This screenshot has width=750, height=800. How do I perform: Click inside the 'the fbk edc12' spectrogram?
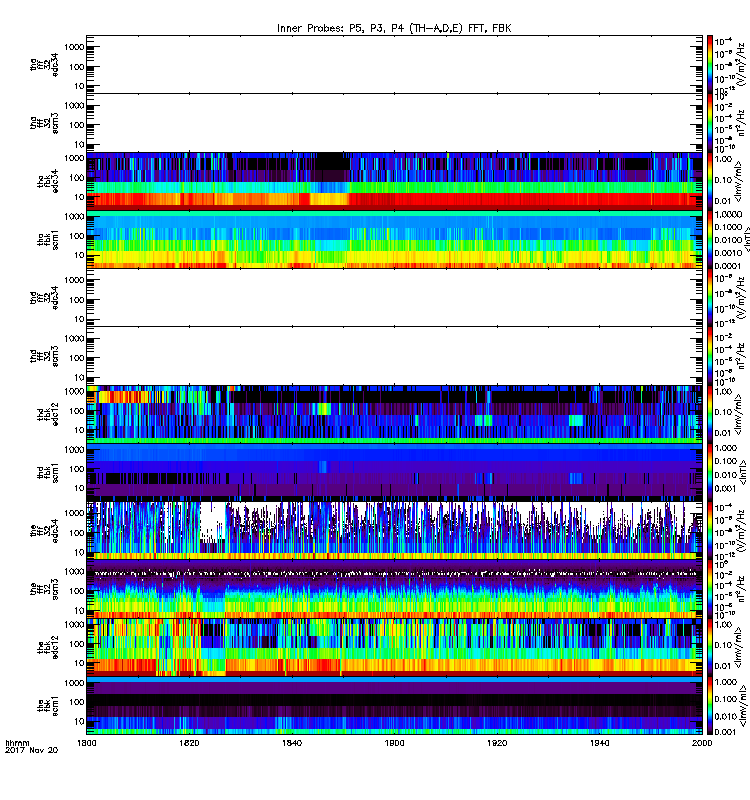click(x=394, y=647)
